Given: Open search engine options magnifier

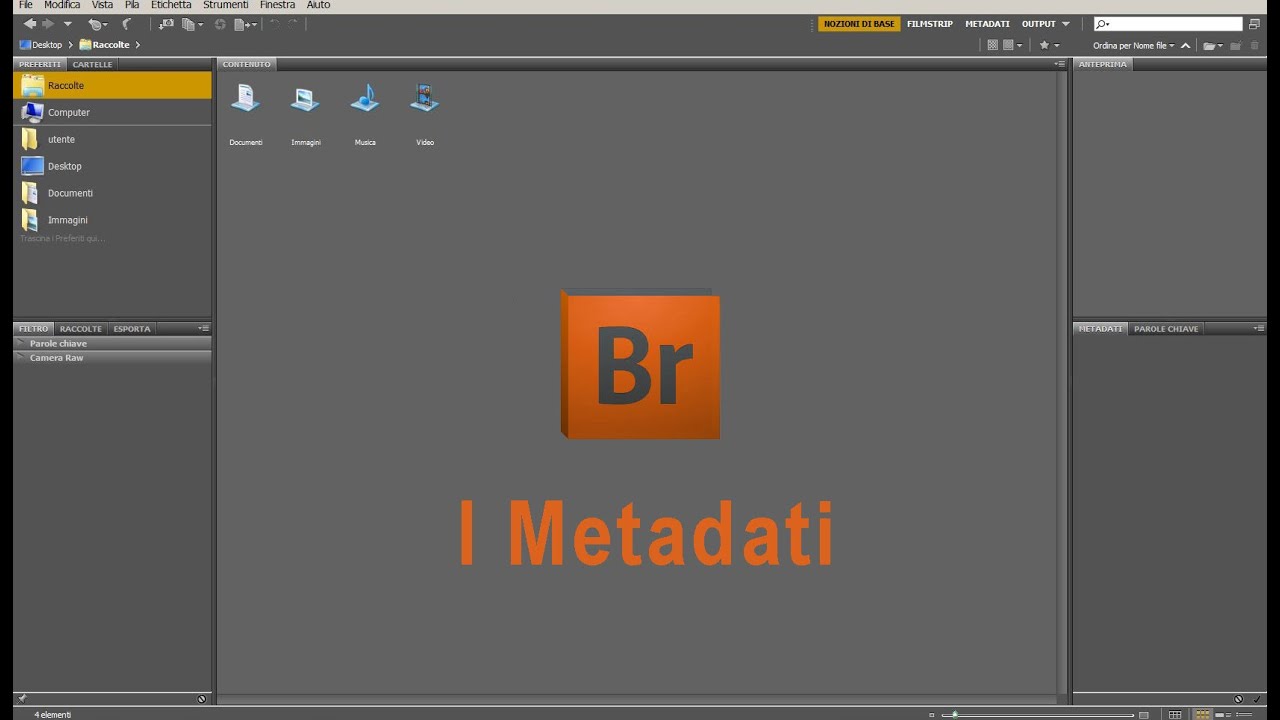Looking at the screenshot, I should [1102, 24].
